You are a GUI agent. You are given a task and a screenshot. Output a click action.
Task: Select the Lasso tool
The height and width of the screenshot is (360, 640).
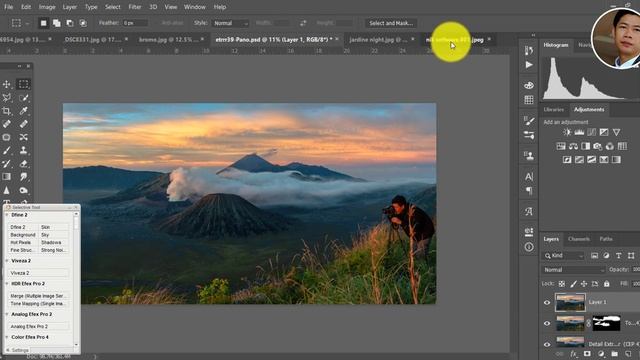(x=7, y=98)
